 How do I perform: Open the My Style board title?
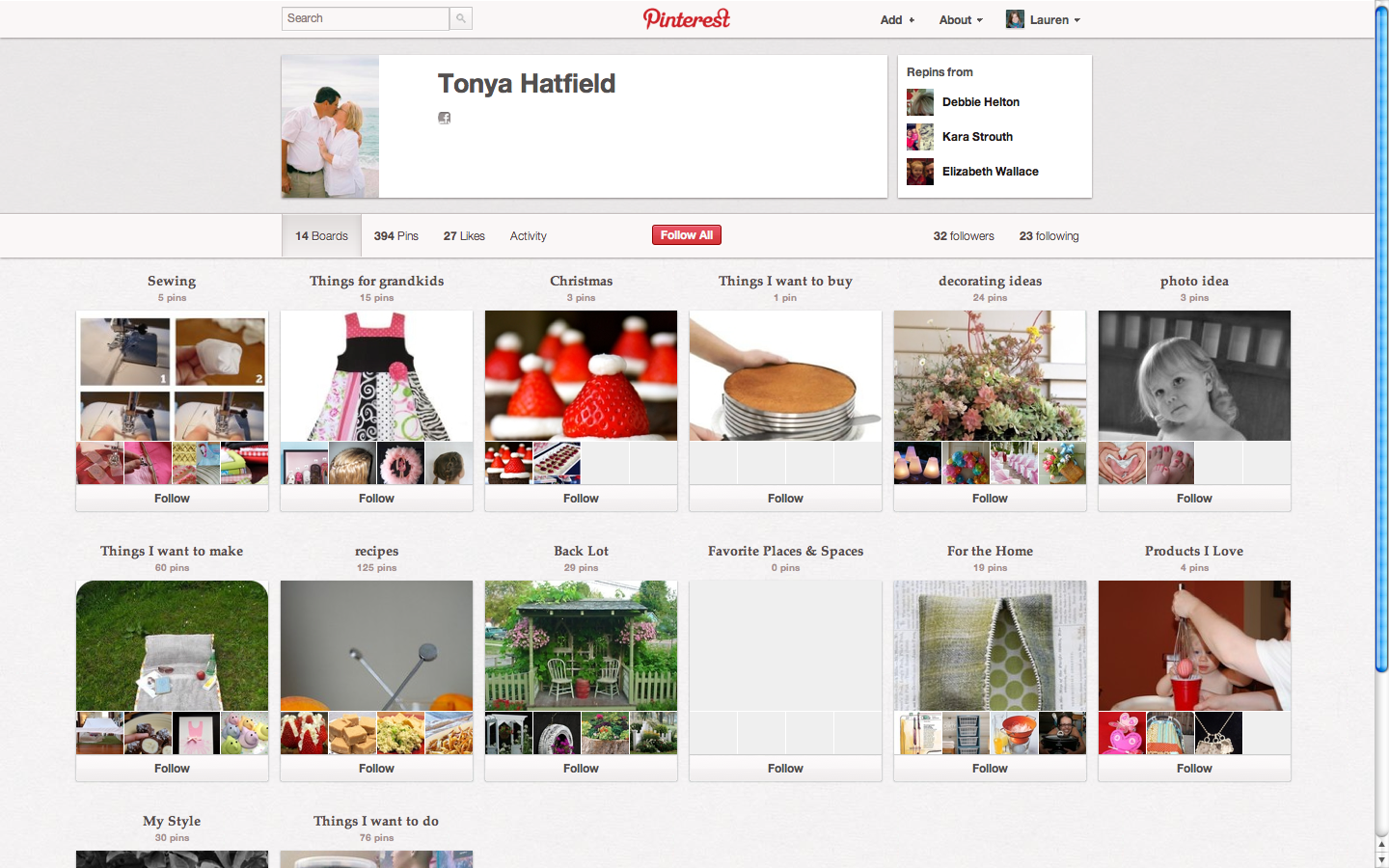click(172, 821)
